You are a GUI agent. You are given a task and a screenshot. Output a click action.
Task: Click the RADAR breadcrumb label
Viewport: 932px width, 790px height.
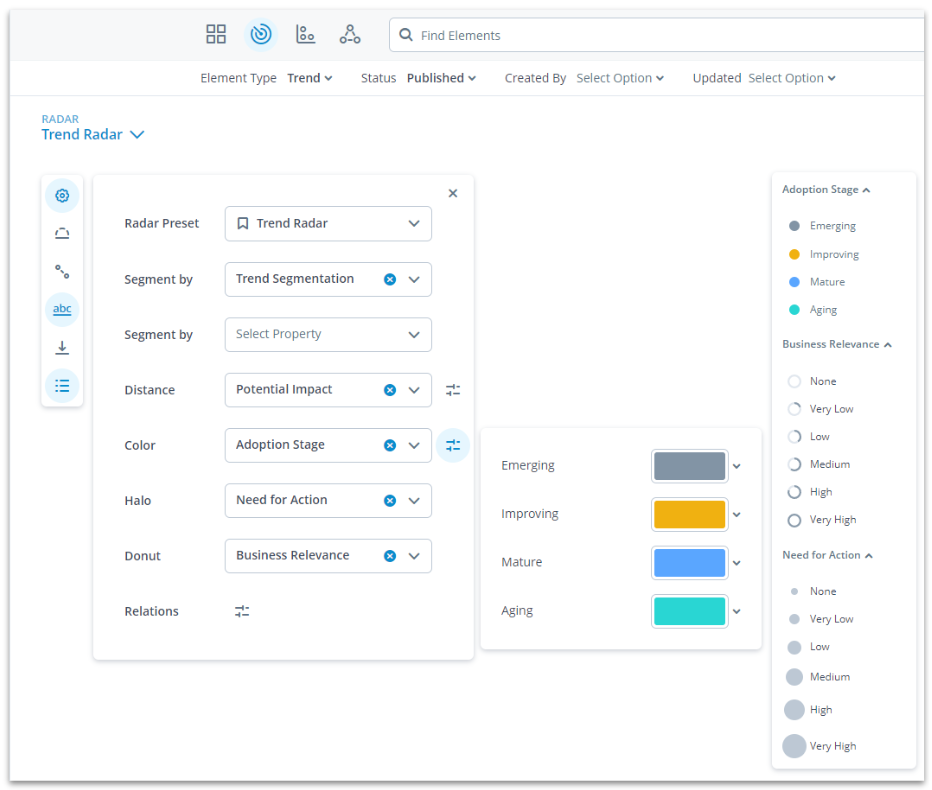[x=60, y=119]
